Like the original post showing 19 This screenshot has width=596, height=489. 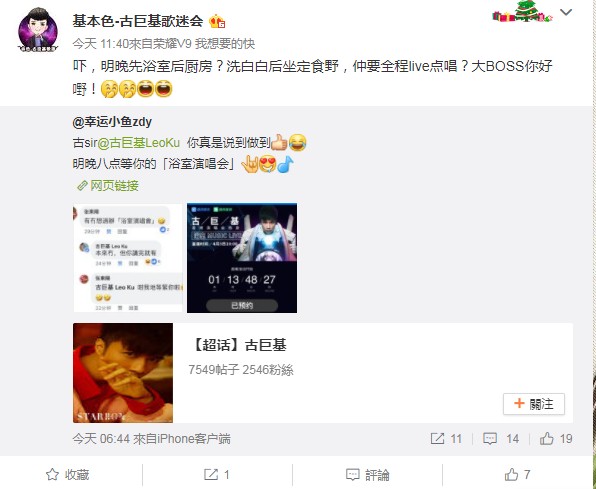pyautogui.click(x=556, y=439)
